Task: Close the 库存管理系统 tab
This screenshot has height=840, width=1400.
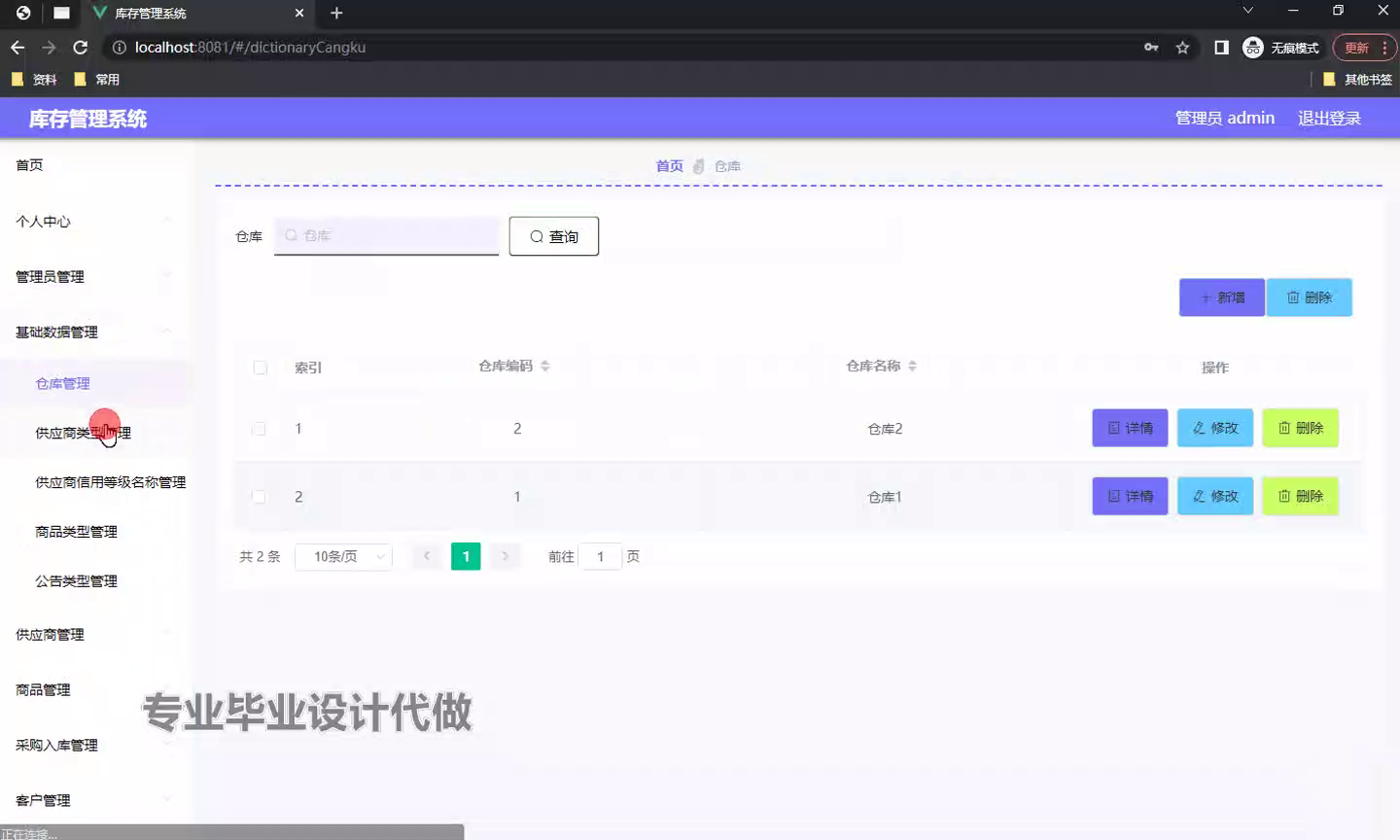Action: tap(299, 13)
